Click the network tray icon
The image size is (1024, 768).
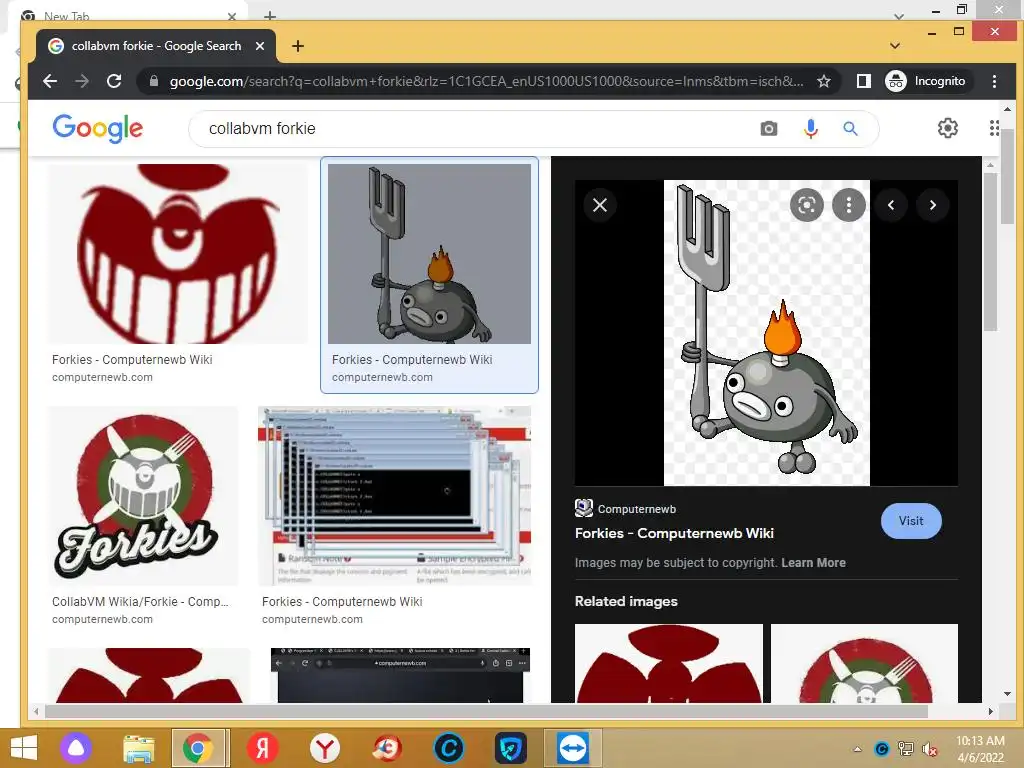[906, 749]
